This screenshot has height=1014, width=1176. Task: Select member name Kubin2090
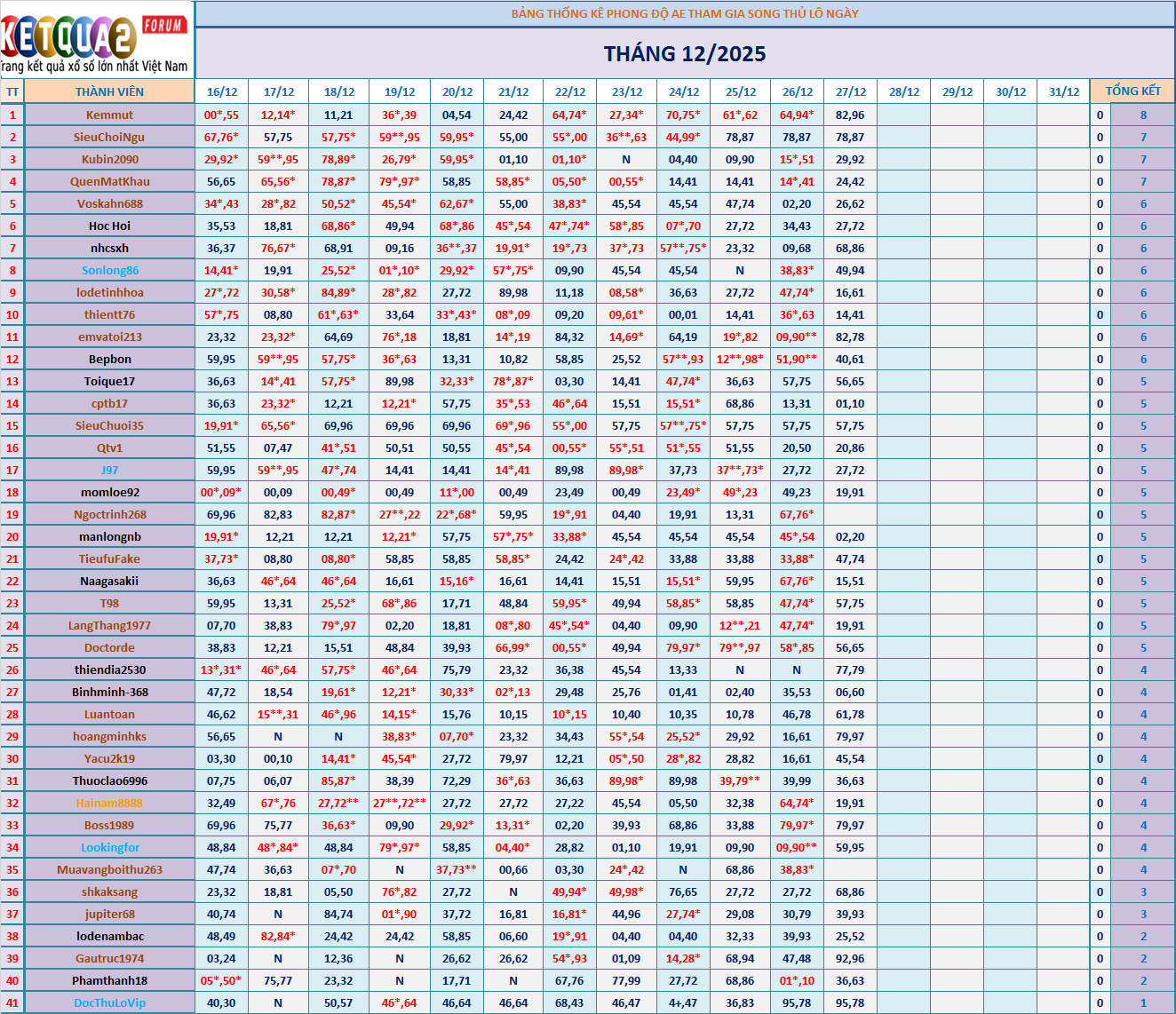(x=109, y=159)
